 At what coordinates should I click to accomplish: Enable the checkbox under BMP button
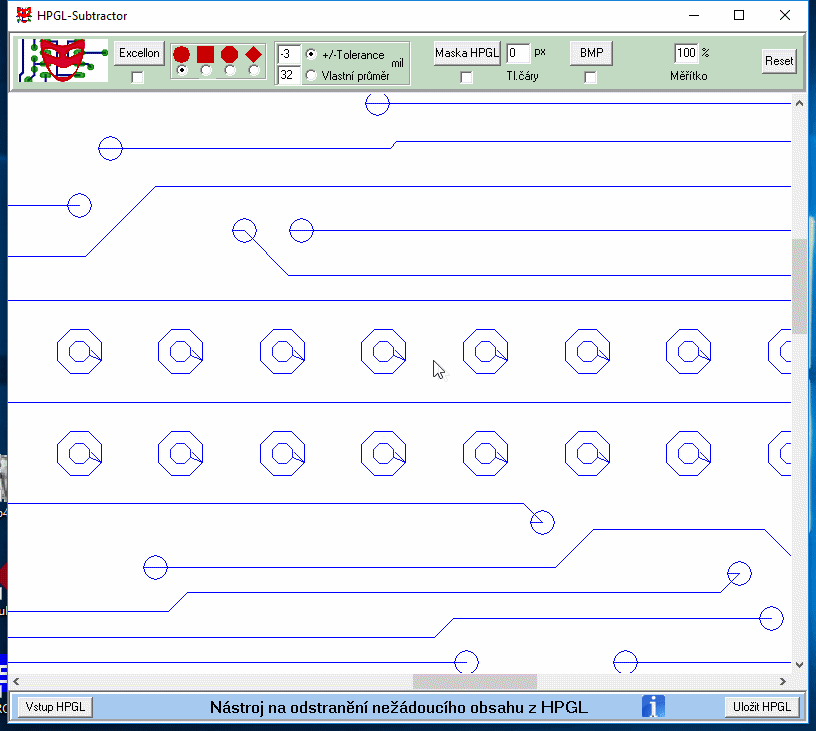(x=590, y=77)
